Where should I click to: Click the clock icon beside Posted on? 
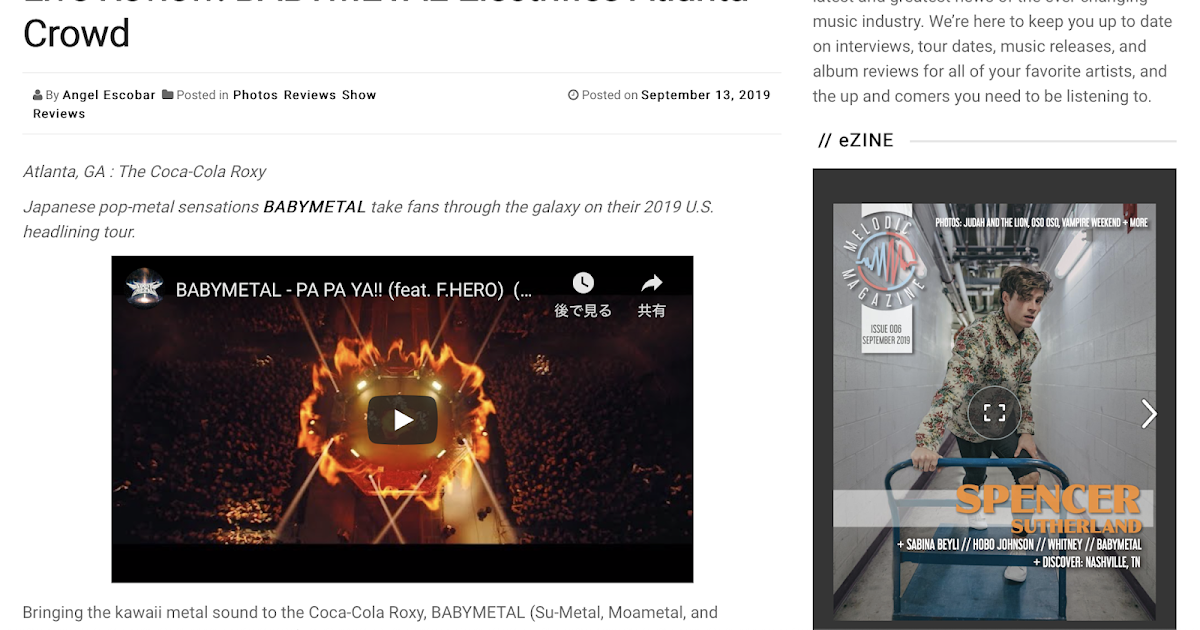coord(573,95)
